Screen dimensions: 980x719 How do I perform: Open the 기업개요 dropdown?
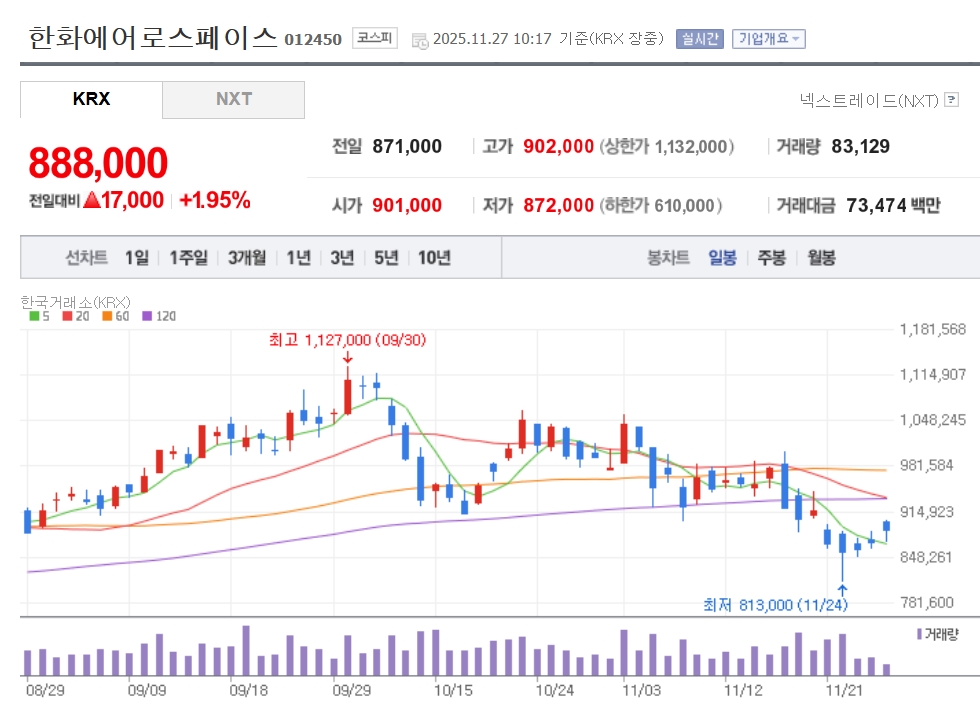(769, 39)
